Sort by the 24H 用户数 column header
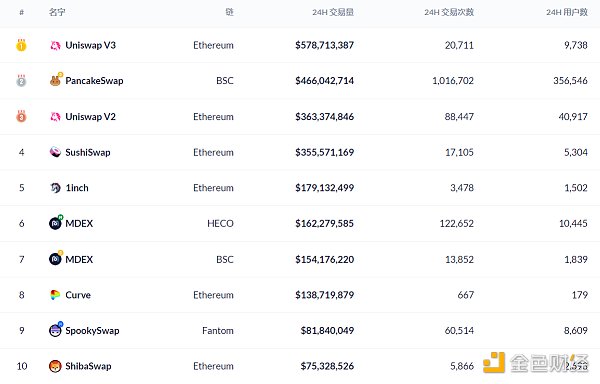The width and height of the screenshot is (600, 384). 567,12
